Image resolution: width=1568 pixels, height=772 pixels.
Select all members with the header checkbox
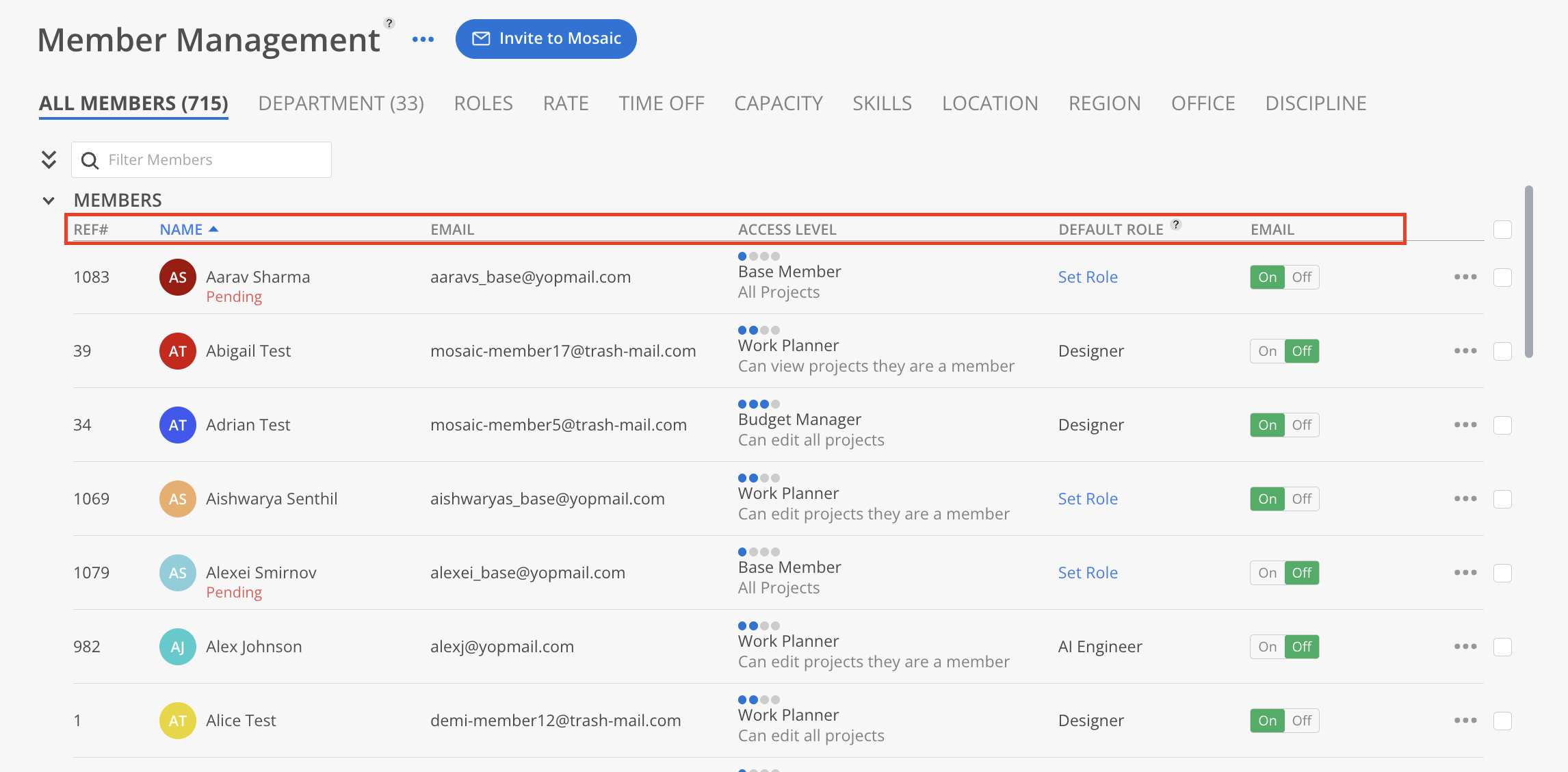click(1503, 229)
